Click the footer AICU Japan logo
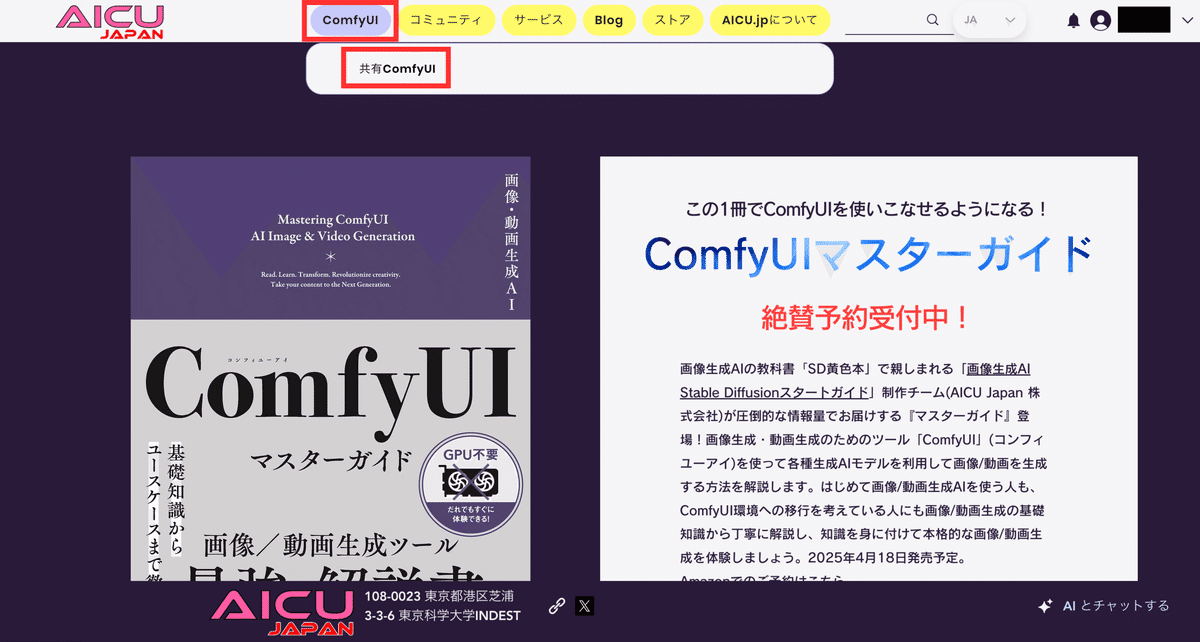 tap(284, 614)
